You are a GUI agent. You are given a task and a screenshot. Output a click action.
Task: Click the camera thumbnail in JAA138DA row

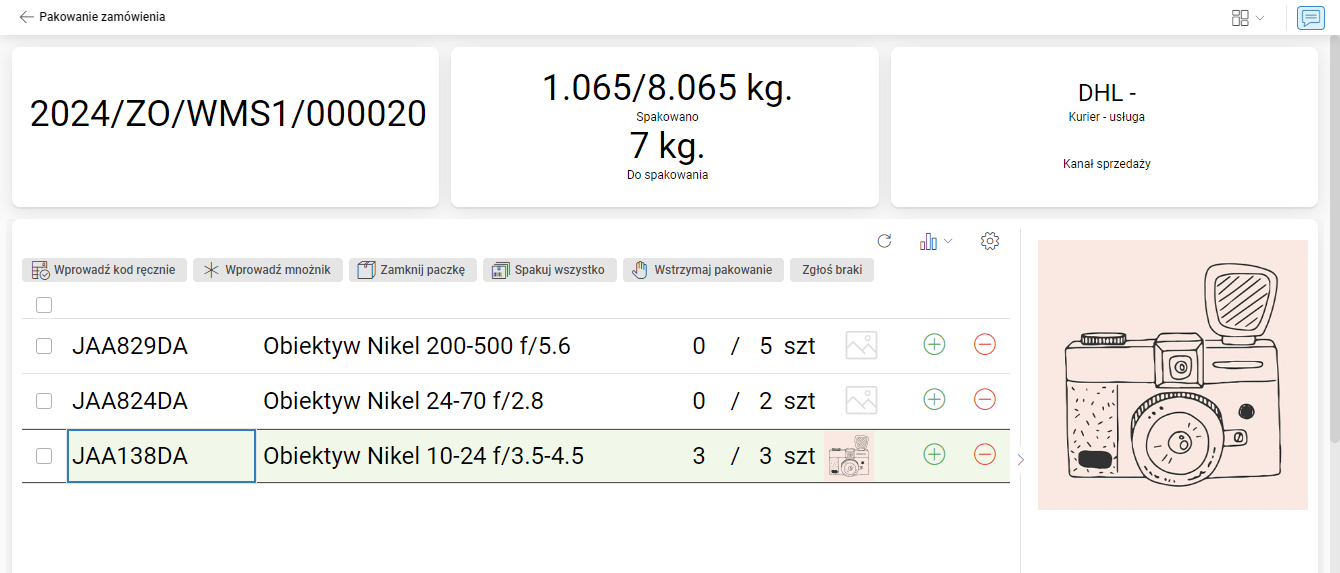(849, 456)
